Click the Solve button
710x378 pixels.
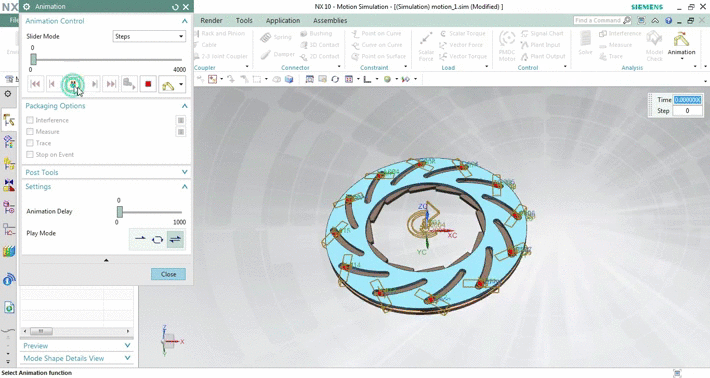point(585,43)
